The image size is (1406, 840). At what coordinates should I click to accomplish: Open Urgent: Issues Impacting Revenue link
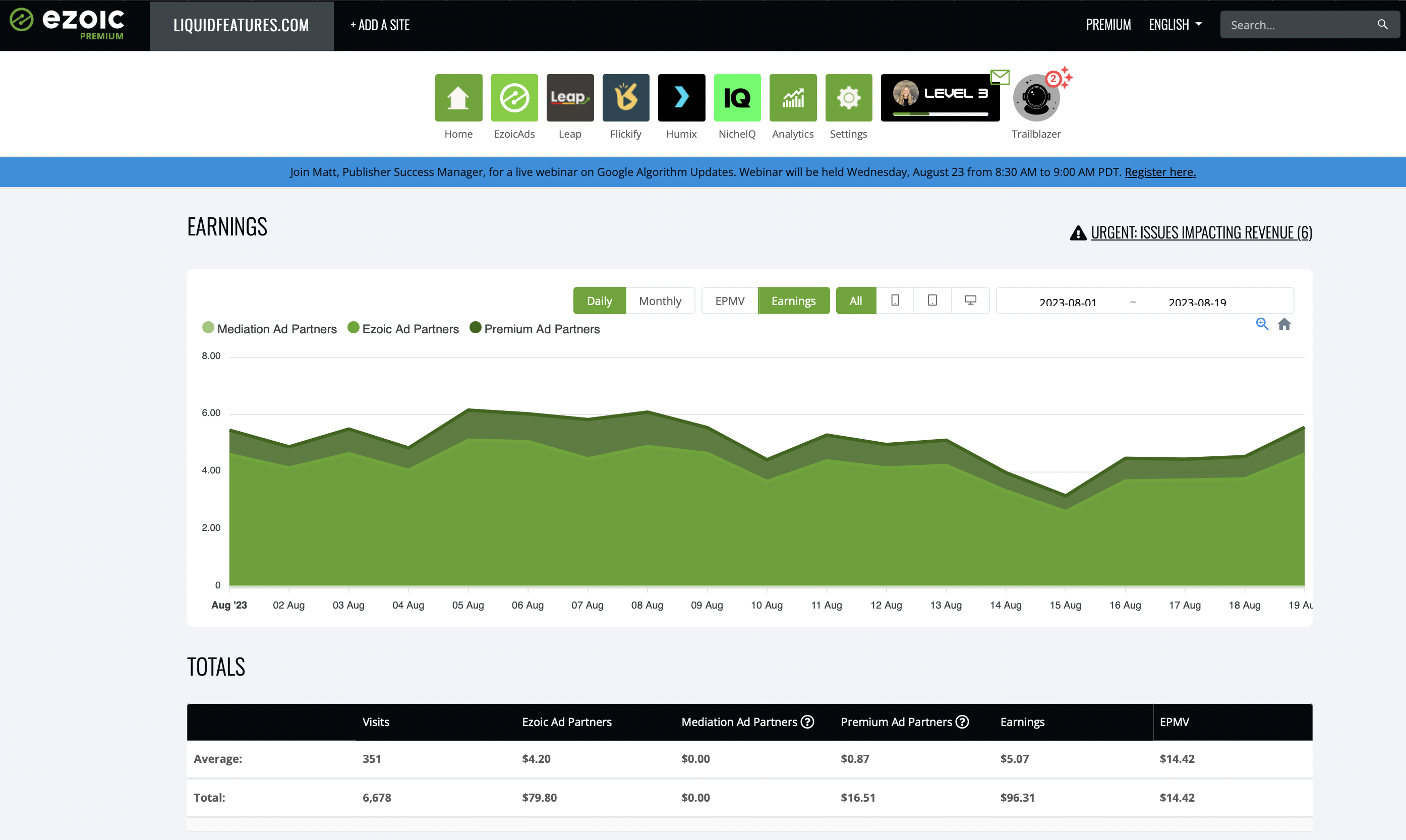pos(1201,232)
